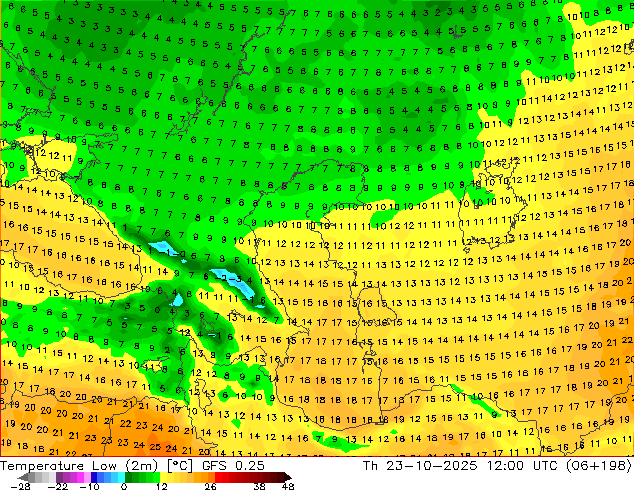Click the '48' legend scale value
This screenshot has width=634, height=490.
pos(288,486)
